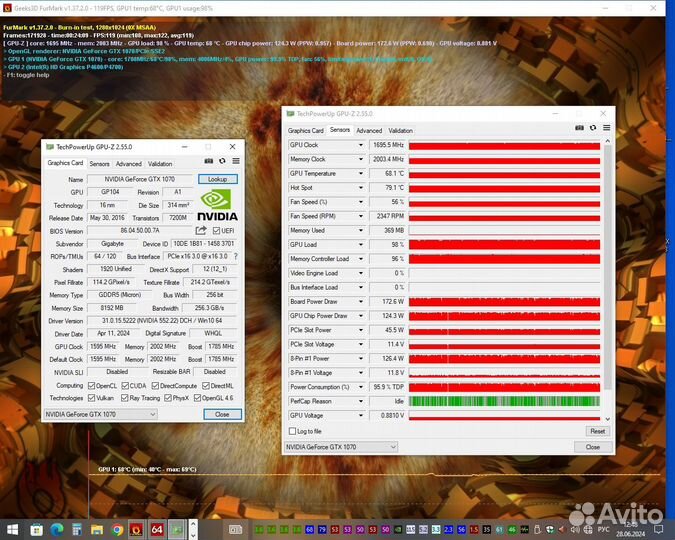Viewport: 675px width, 540px height.
Task: Toggle the PhysX checkbox
Action: pyautogui.click(x=168, y=398)
